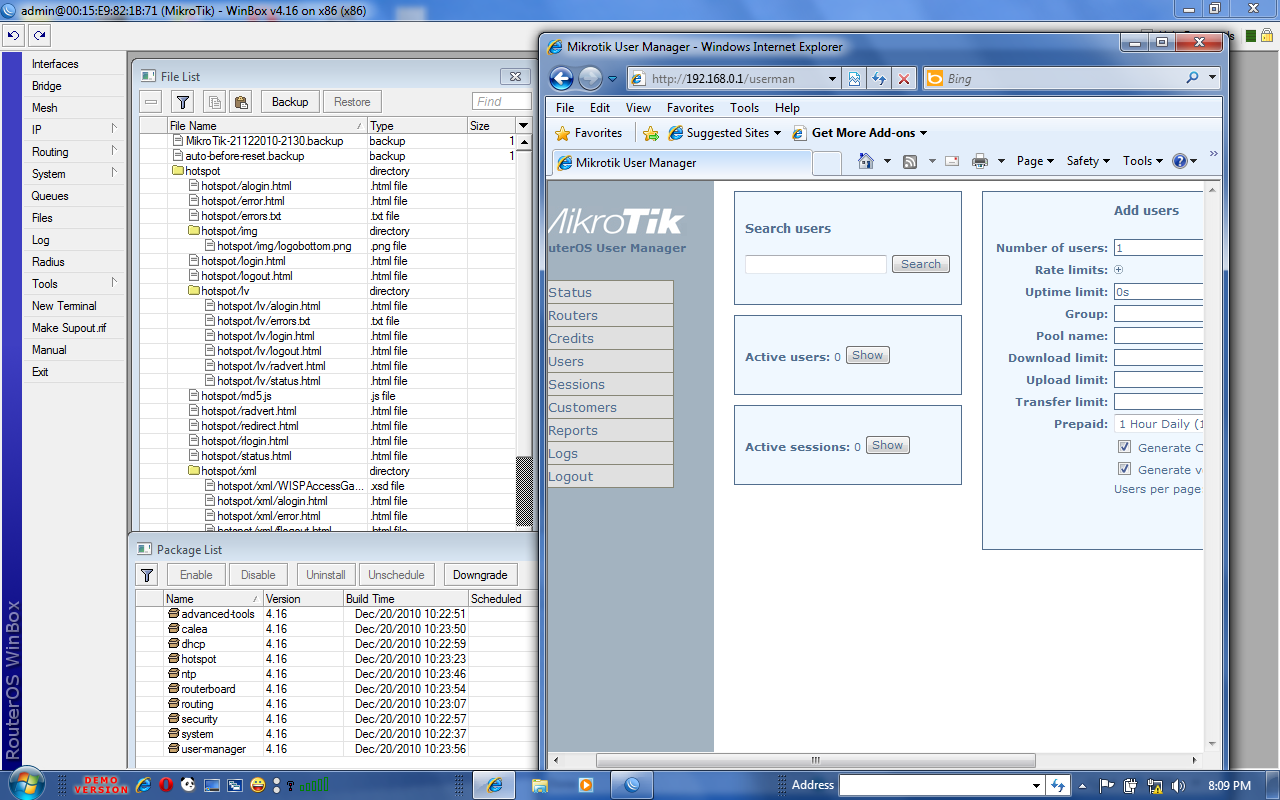Open the Sessions link in User Manager menu
This screenshot has height=800, width=1280.
pyautogui.click(x=610, y=384)
